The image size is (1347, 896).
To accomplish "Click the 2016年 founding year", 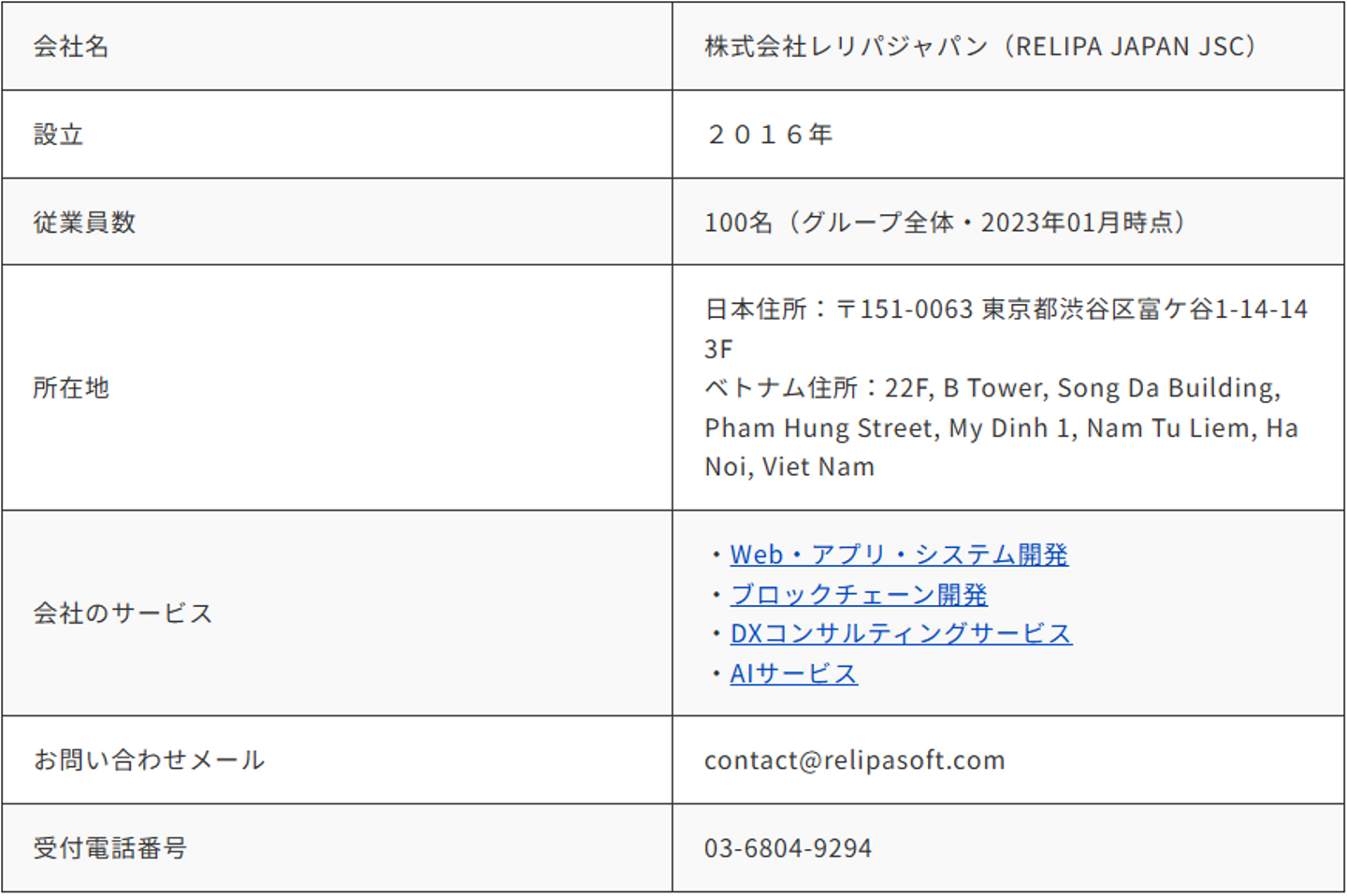I will (769, 135).
